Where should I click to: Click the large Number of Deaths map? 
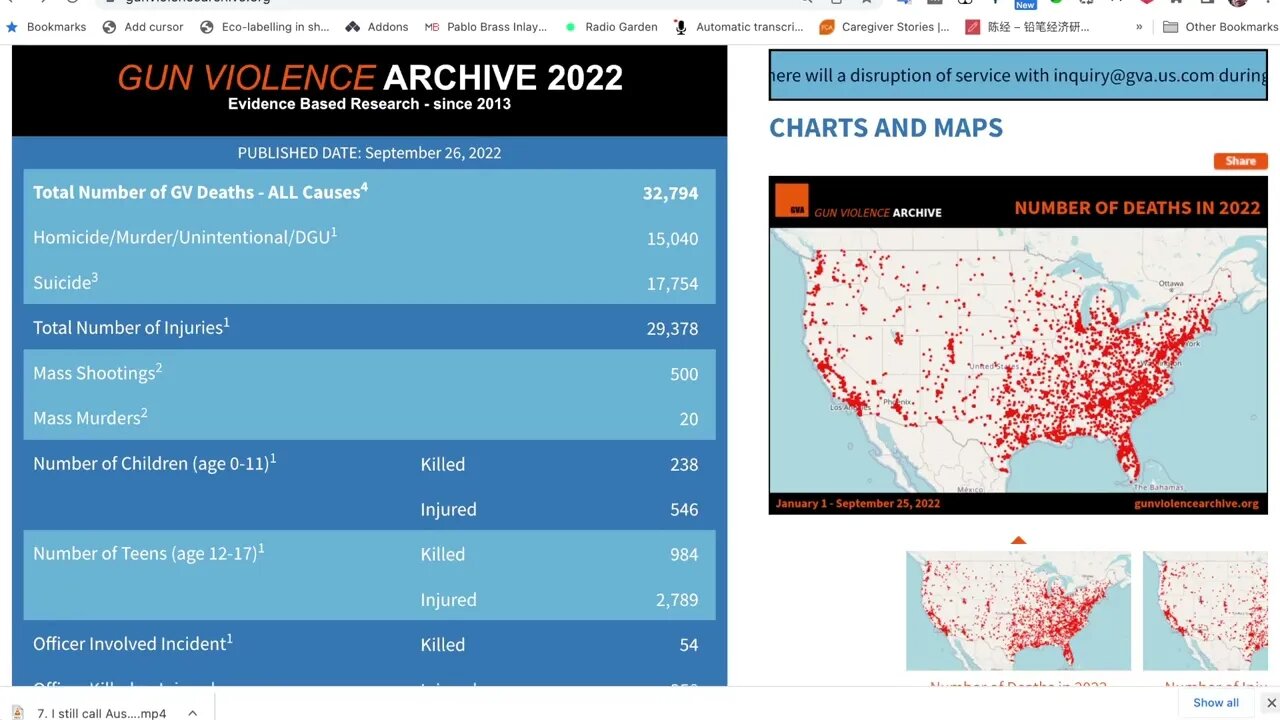[1018, 358]
